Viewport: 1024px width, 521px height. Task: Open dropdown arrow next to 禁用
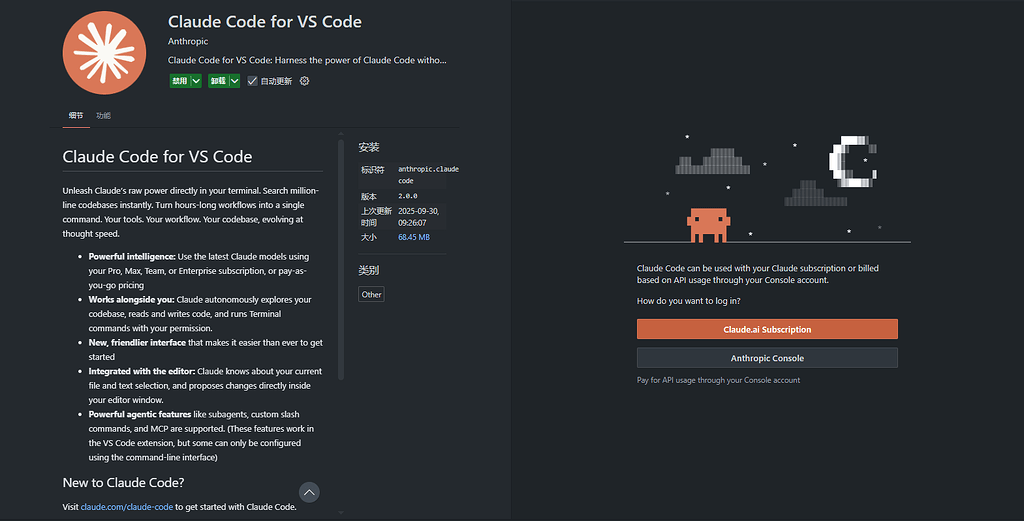coord(196,81)
